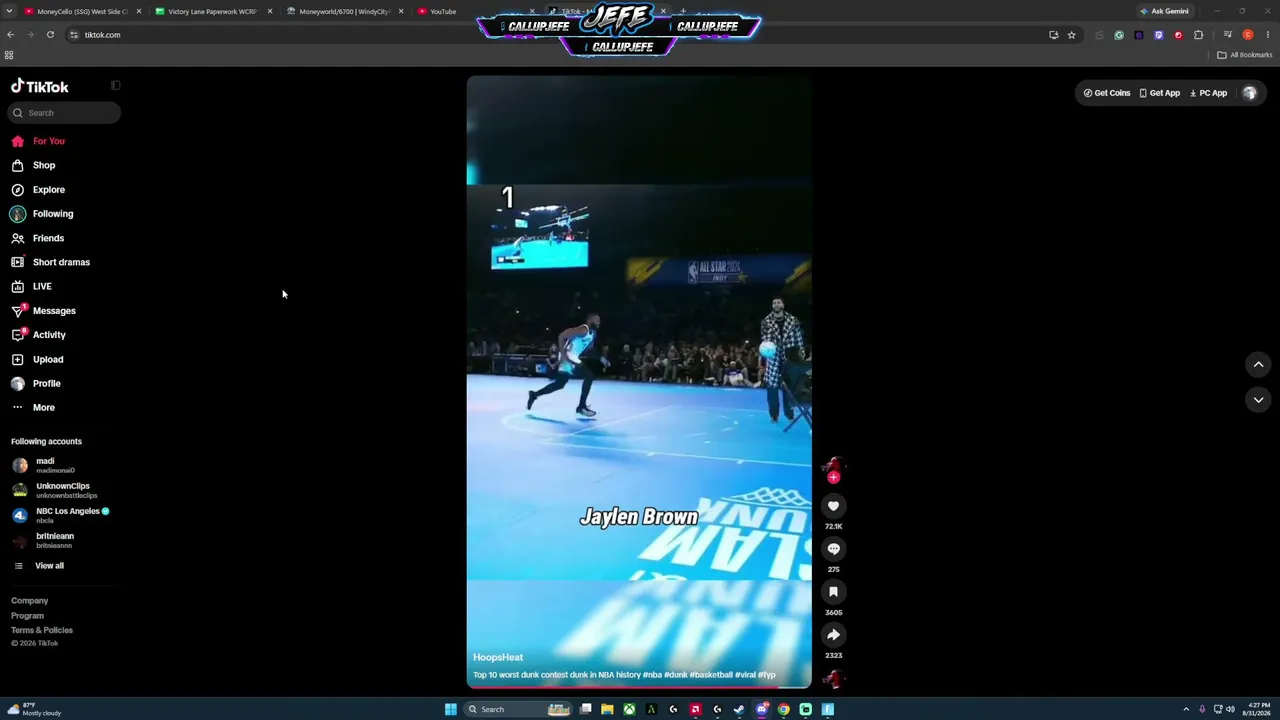Image resolution: width=1280 pixels, height=720 pixels.
Task: Open the TikTok account avatar menu
Action: [x=1249, y=93]
